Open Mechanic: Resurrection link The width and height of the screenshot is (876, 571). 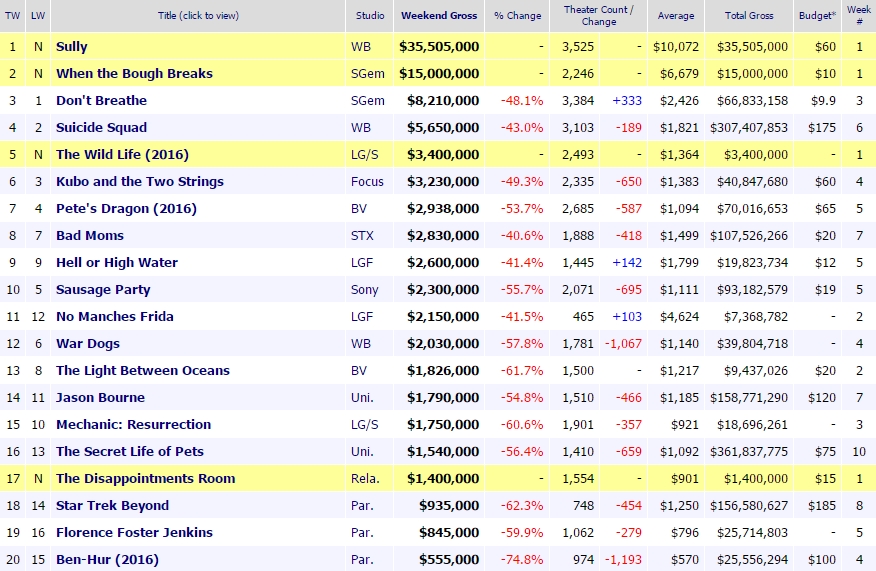[x=134, y=425]
